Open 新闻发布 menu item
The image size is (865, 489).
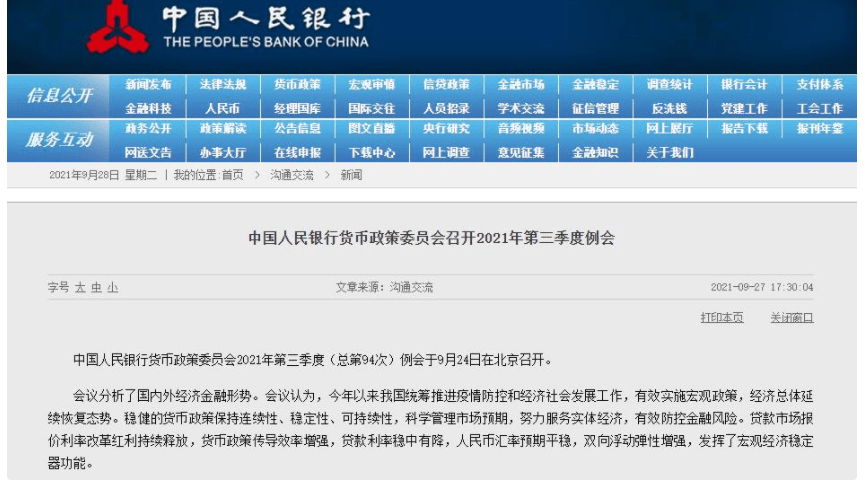pos(148,84)
